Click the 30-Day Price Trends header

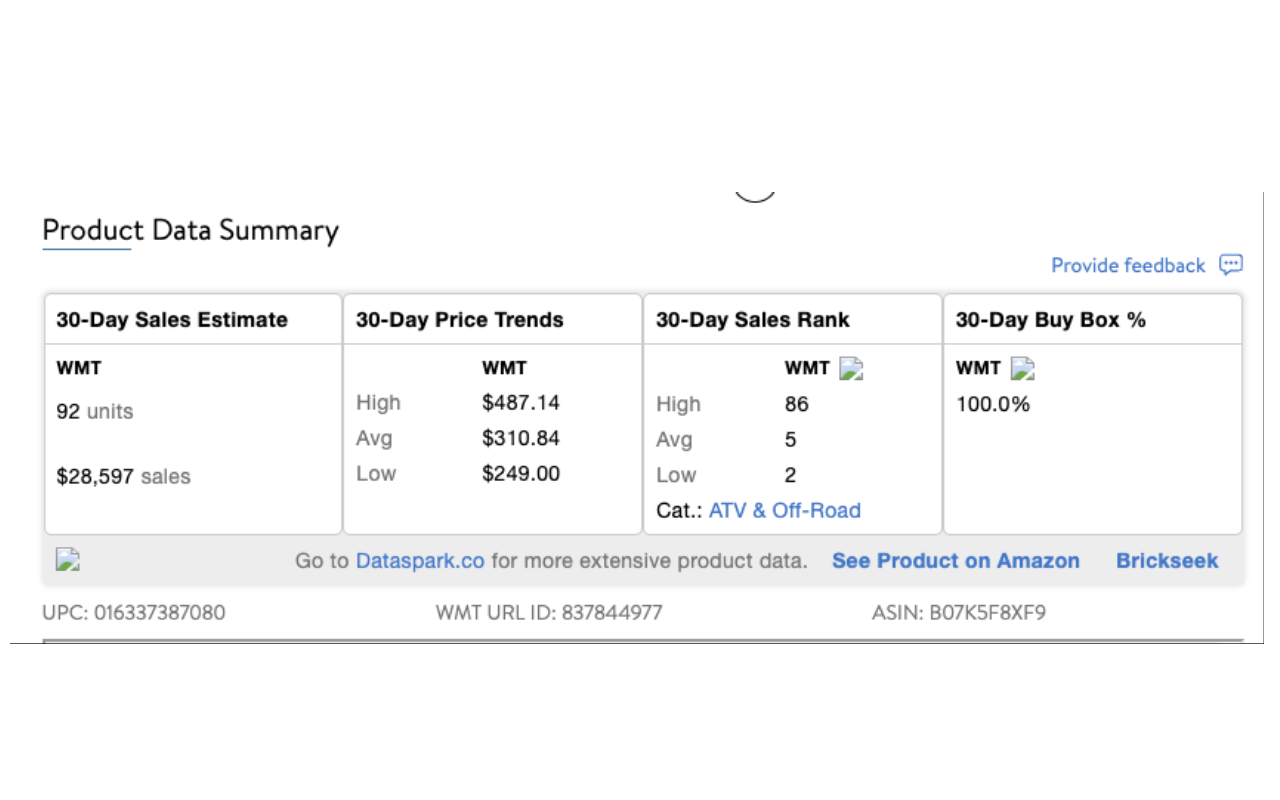[x=460, y=320]
